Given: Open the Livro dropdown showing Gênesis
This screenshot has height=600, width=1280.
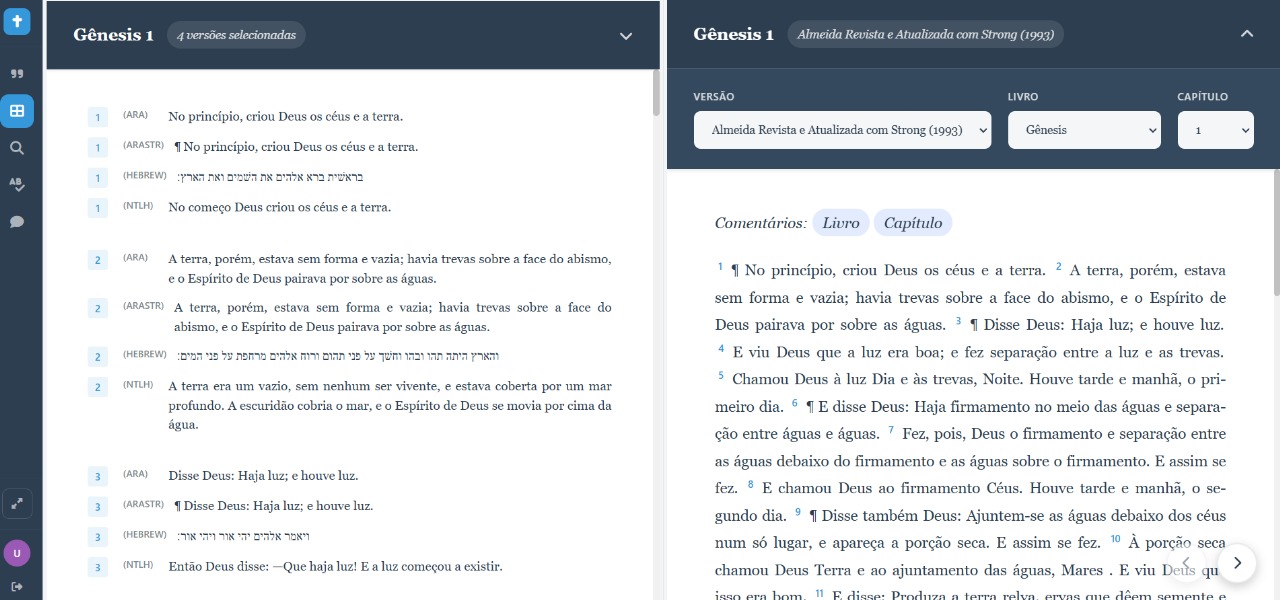Looking at the screenshot, I should click(1084, 130).
